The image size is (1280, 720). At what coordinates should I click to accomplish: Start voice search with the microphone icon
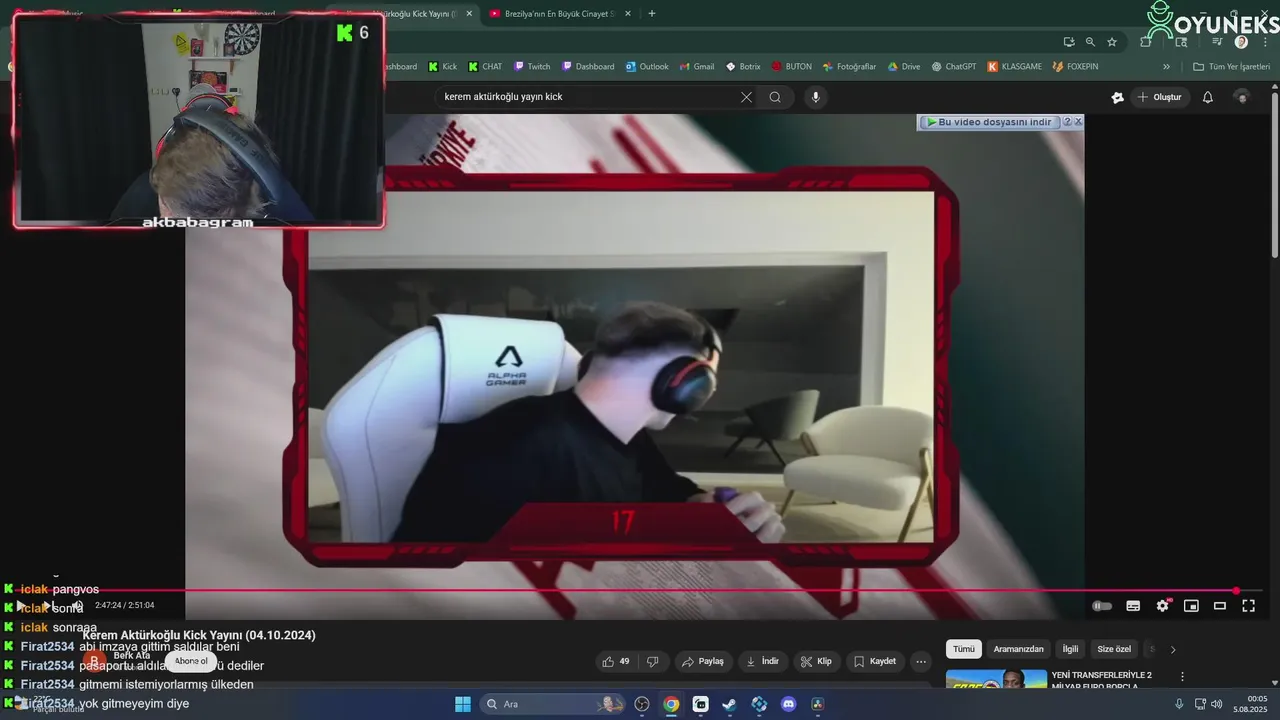click(816, 97)
